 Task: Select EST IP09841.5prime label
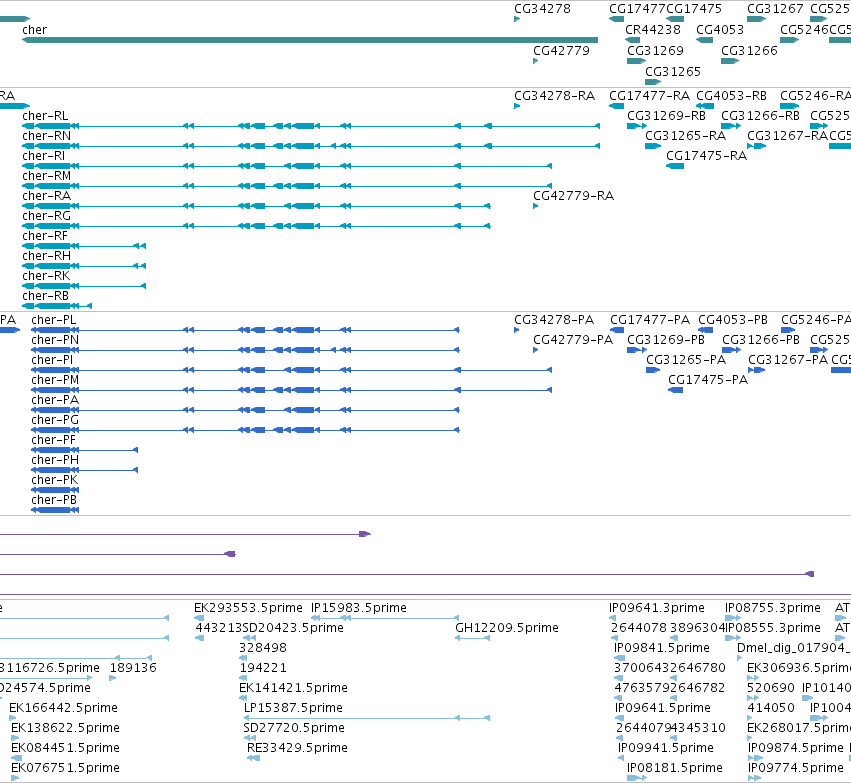[662, 648]
